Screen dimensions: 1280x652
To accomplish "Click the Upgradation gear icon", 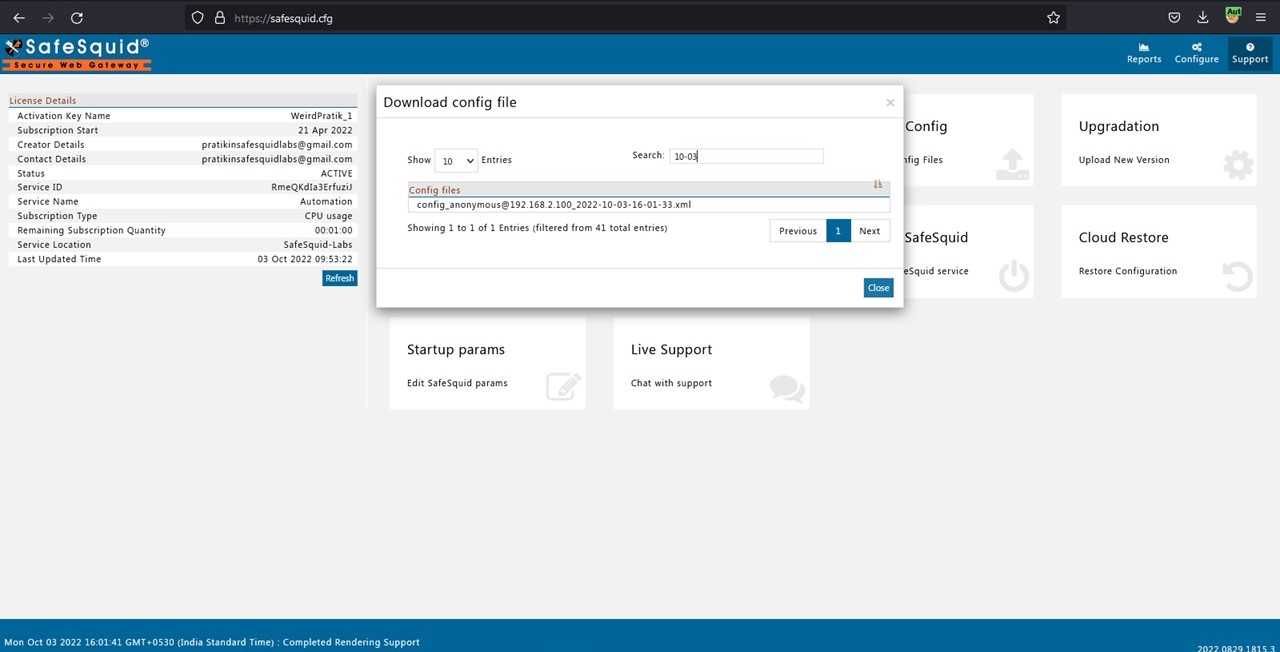I will (1237, 165).
